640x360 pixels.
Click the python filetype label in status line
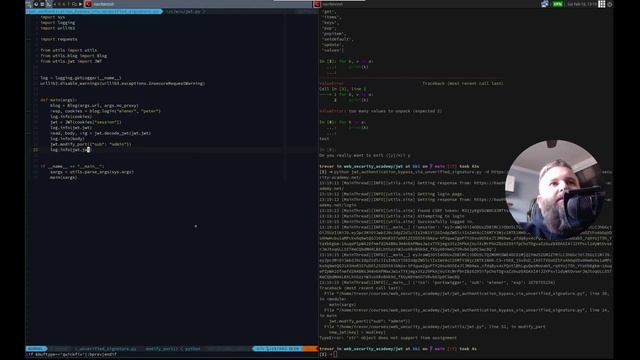tap(192, 349)
